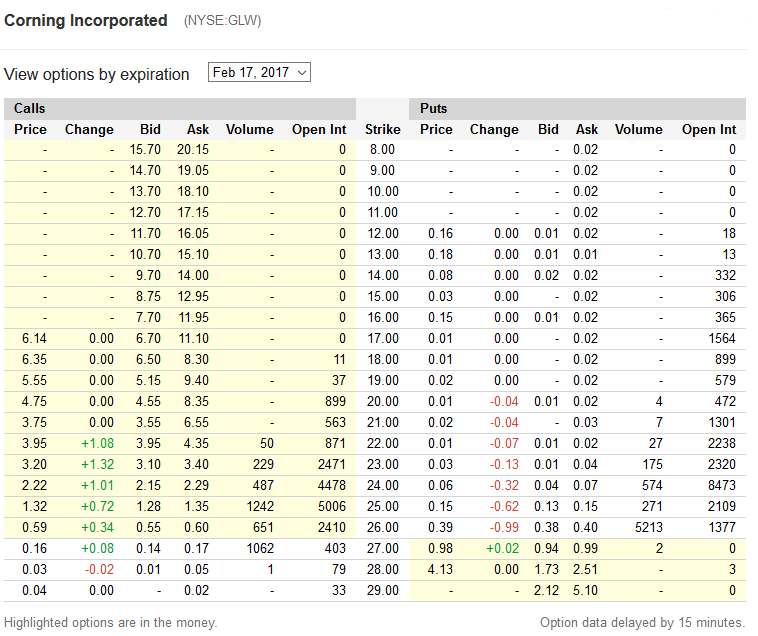
Task: Select put open interest 579
Action: click(x=726, y=381)
